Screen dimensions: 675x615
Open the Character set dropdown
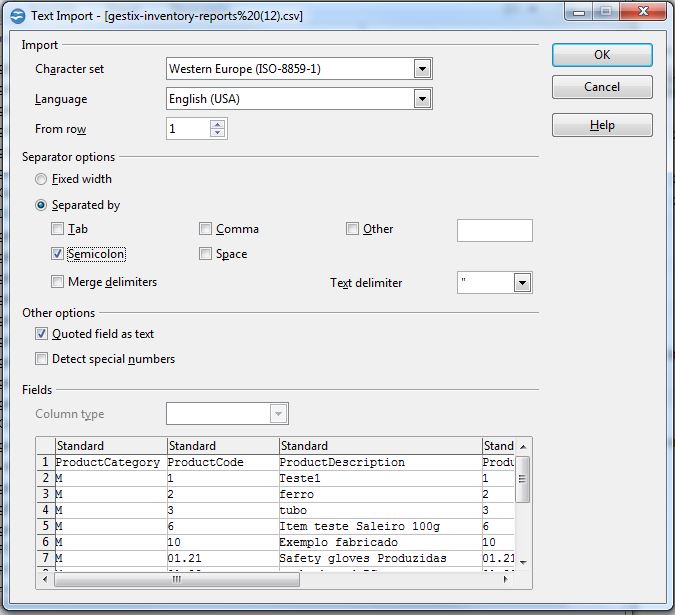point(422,69)
